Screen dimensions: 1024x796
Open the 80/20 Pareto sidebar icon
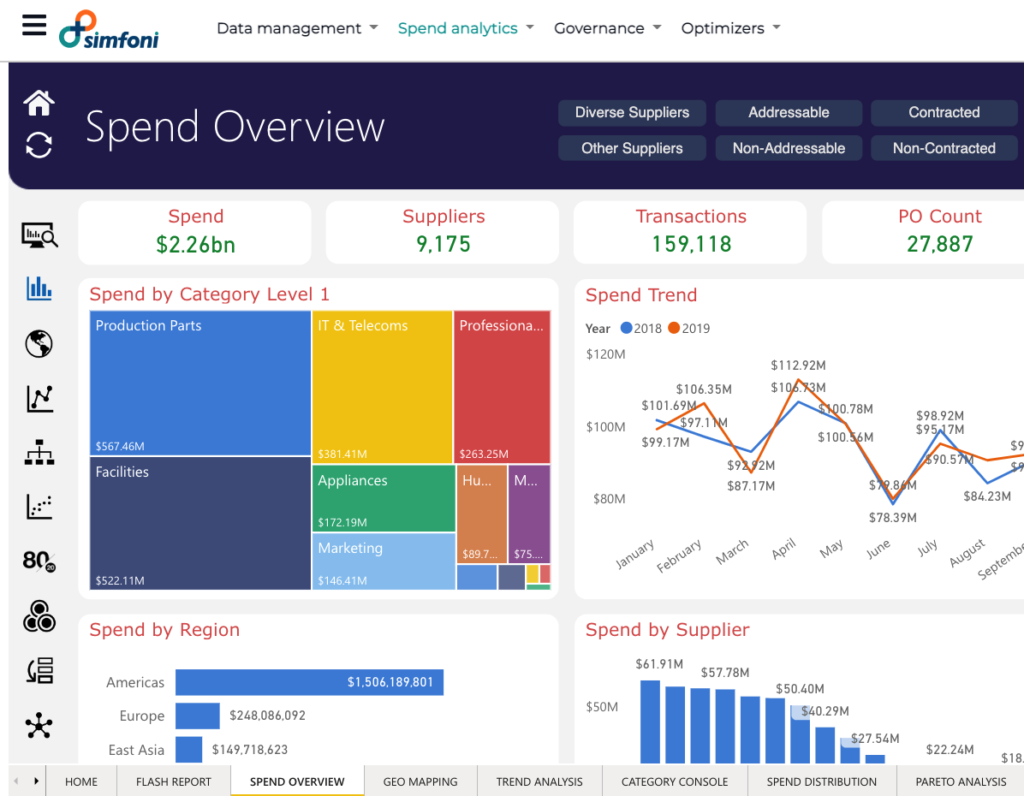click(39, 561)
